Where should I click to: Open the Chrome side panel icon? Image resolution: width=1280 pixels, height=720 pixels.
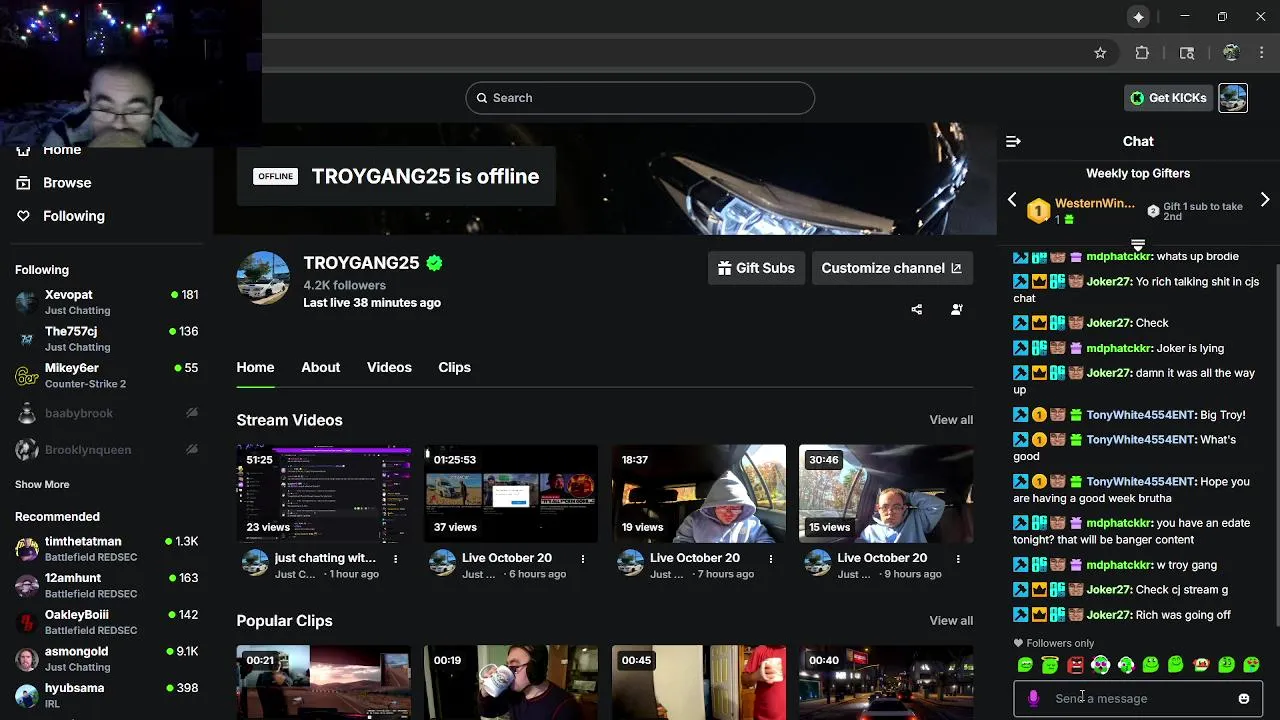[x=1187, y=53]
